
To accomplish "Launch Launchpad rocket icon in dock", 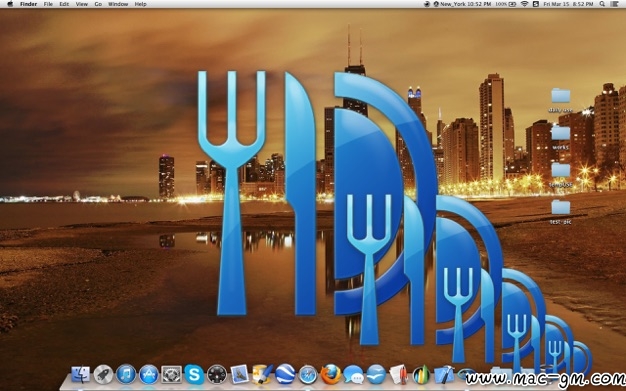I will click(x=103, y=375).
